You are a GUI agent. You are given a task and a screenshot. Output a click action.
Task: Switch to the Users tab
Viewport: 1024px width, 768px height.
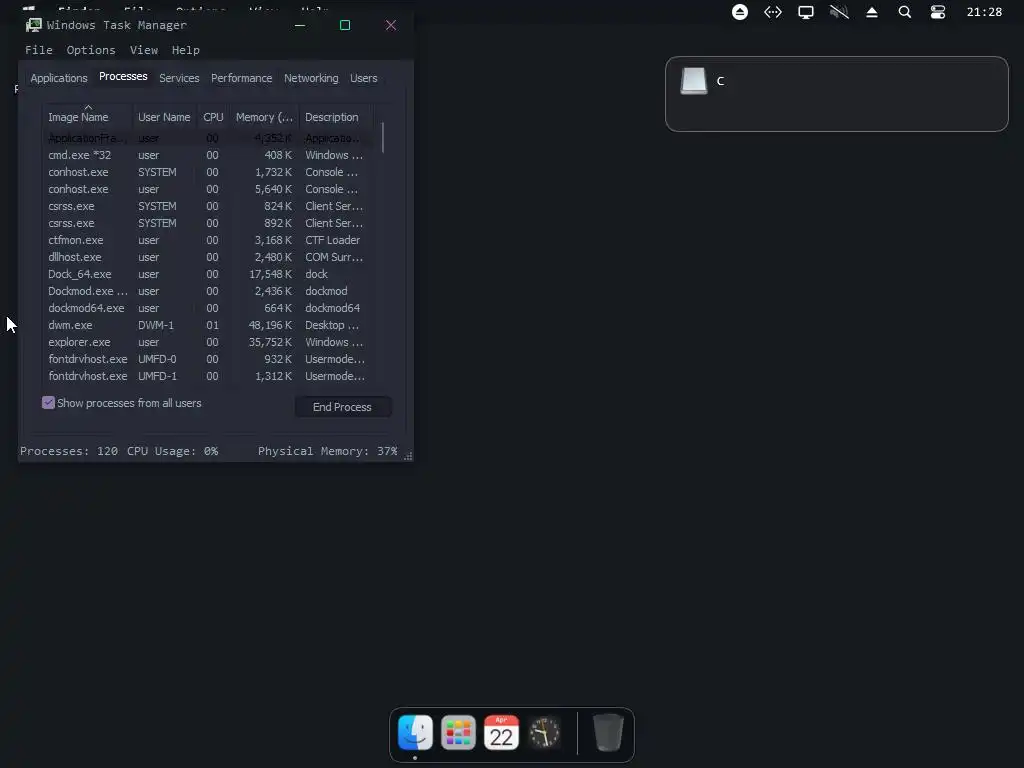click(363, 78)
